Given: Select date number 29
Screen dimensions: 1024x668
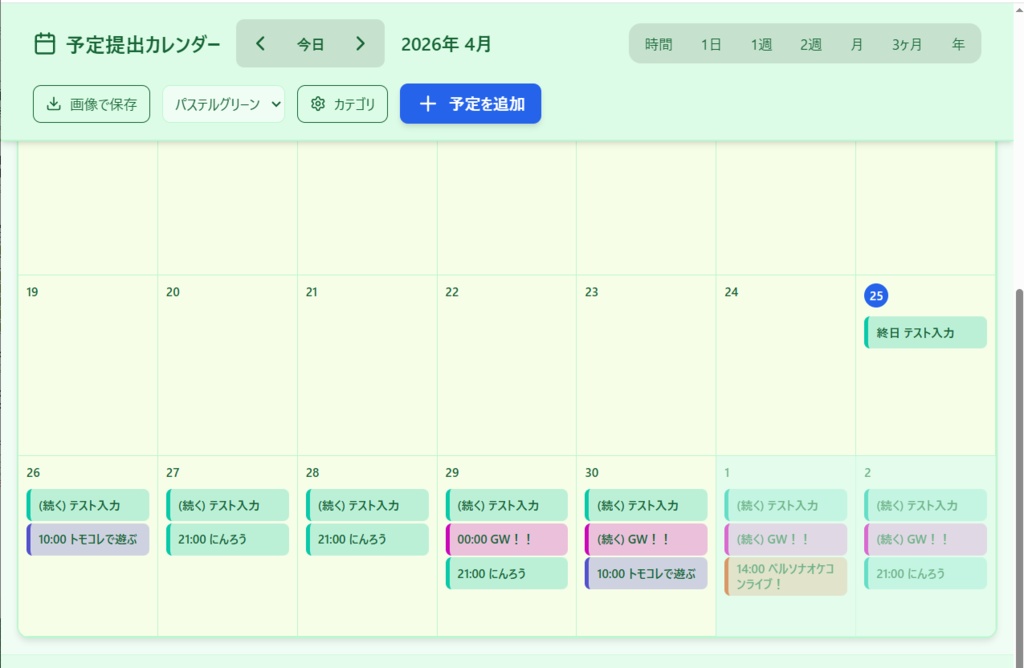Looking at the screenshot, I should (452, 472).
